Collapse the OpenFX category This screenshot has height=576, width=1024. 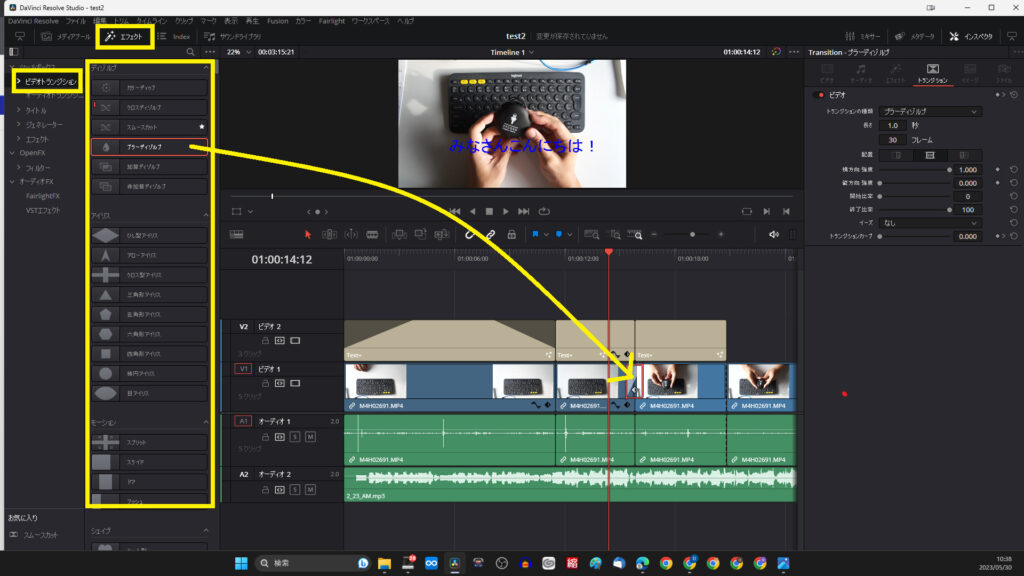click(12, 153)
